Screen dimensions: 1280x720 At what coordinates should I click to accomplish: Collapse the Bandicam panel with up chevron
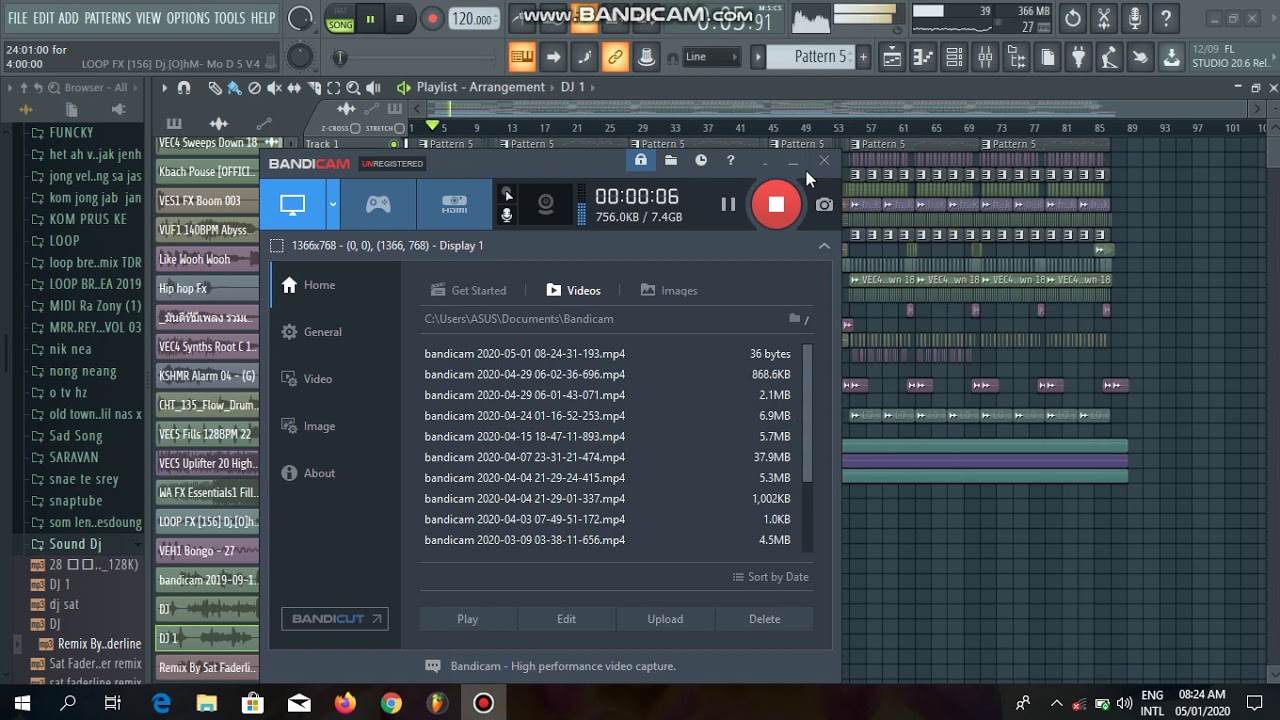coord(824,245)
